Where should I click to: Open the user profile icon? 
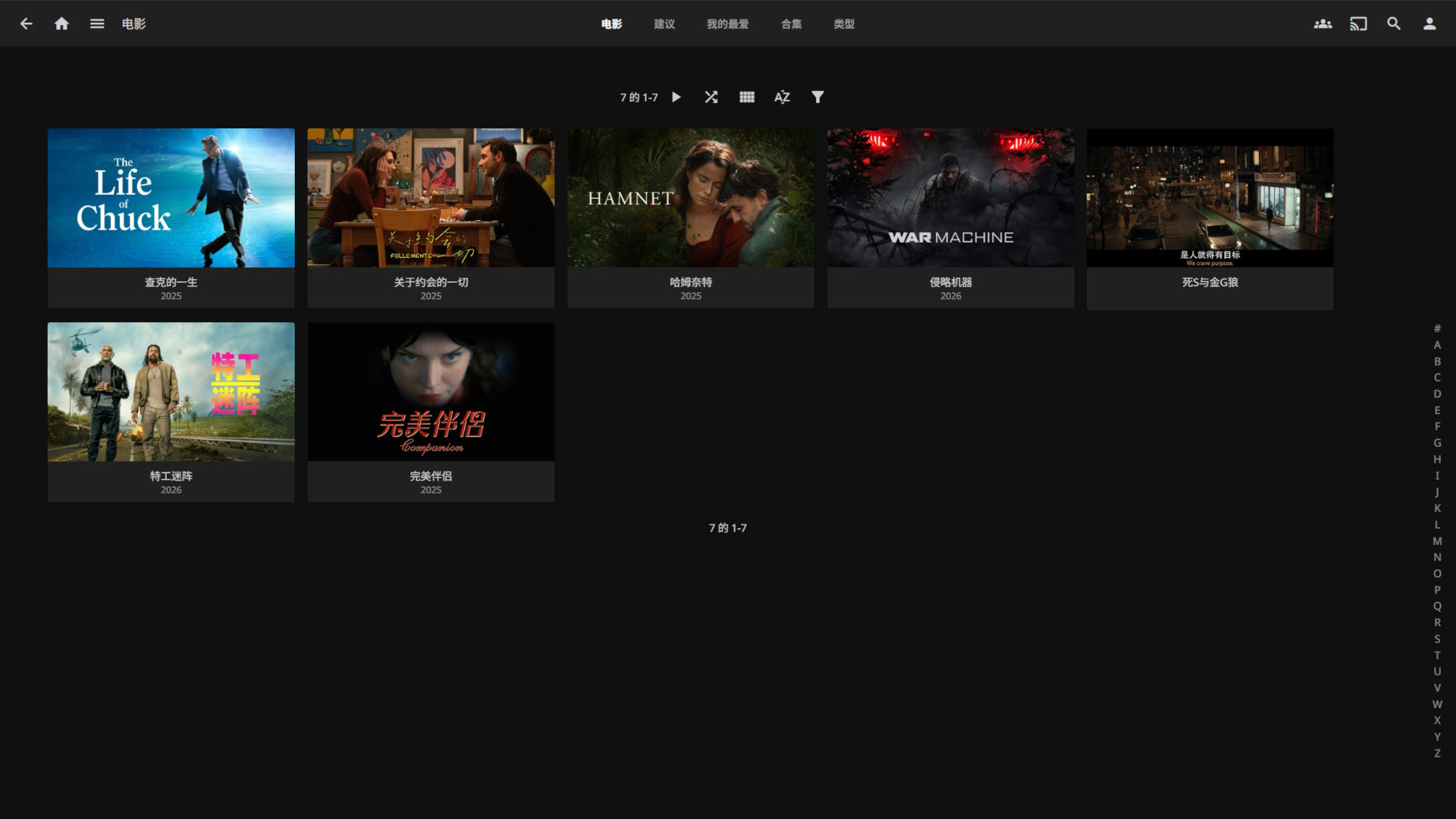[1429, 24]
